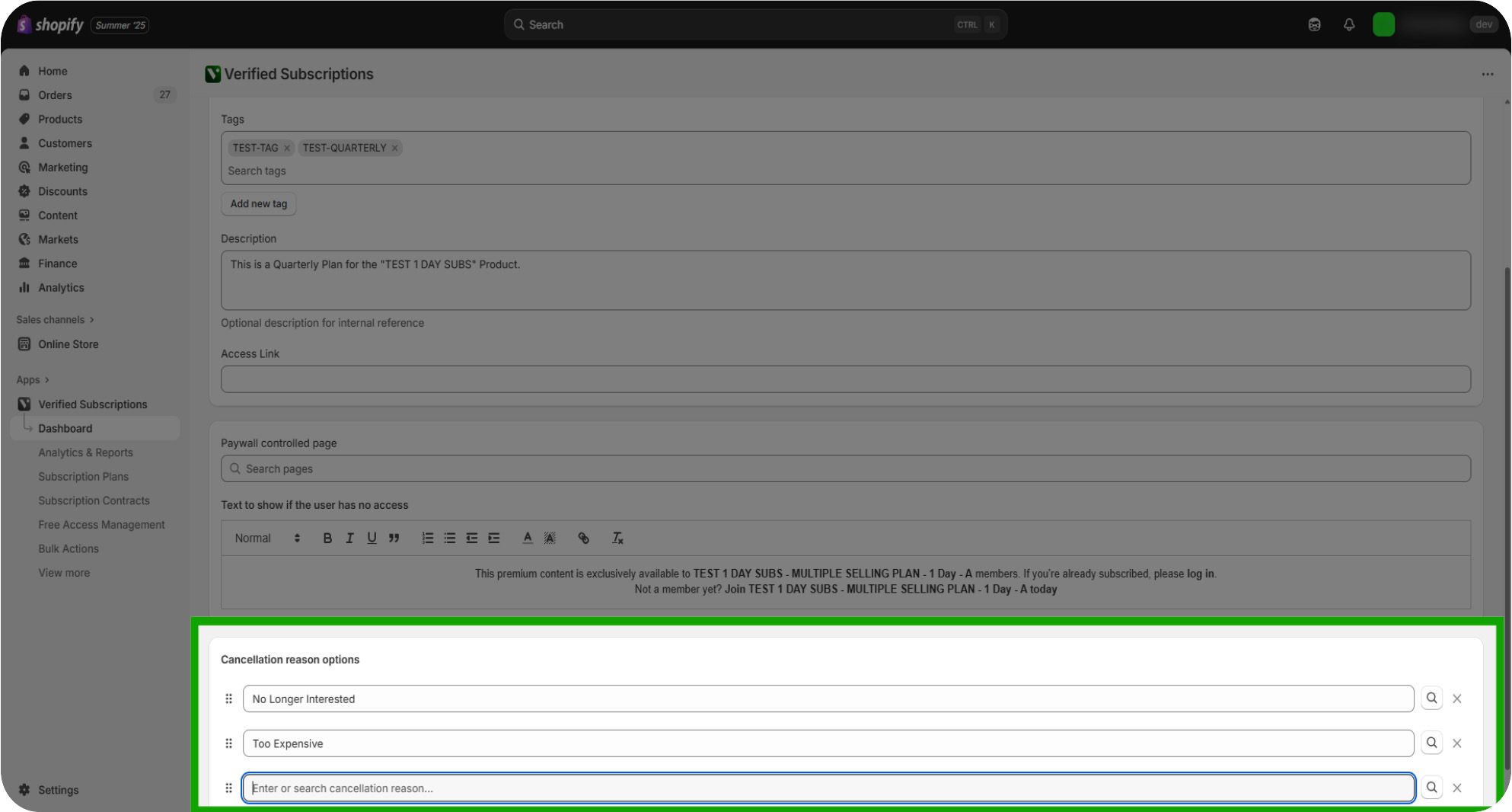Click the Shopify logo
The height and width of the screenshot is (812, 1512).
coord(50,24)
